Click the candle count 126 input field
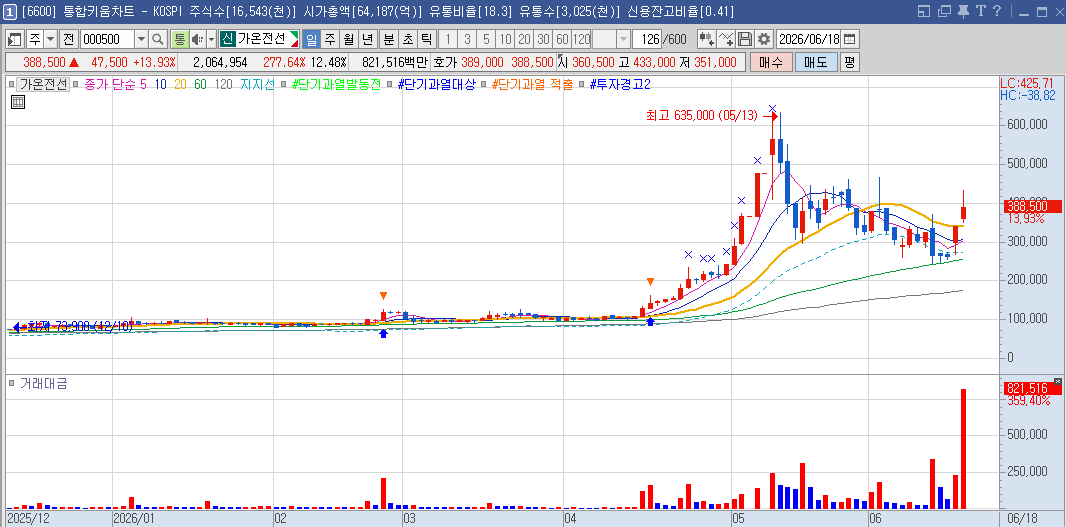The height and width of the screenshot is (527, 1066). coord(647,39)
